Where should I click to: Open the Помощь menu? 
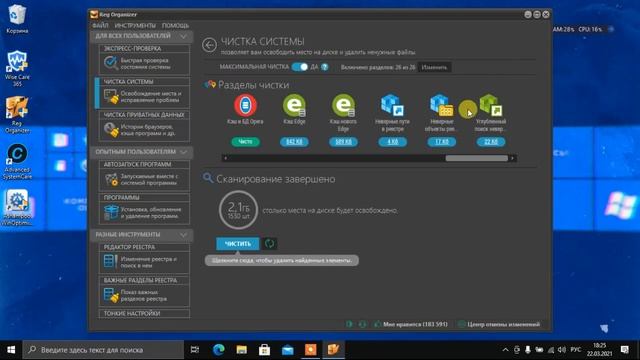click(x=176, y=25)
